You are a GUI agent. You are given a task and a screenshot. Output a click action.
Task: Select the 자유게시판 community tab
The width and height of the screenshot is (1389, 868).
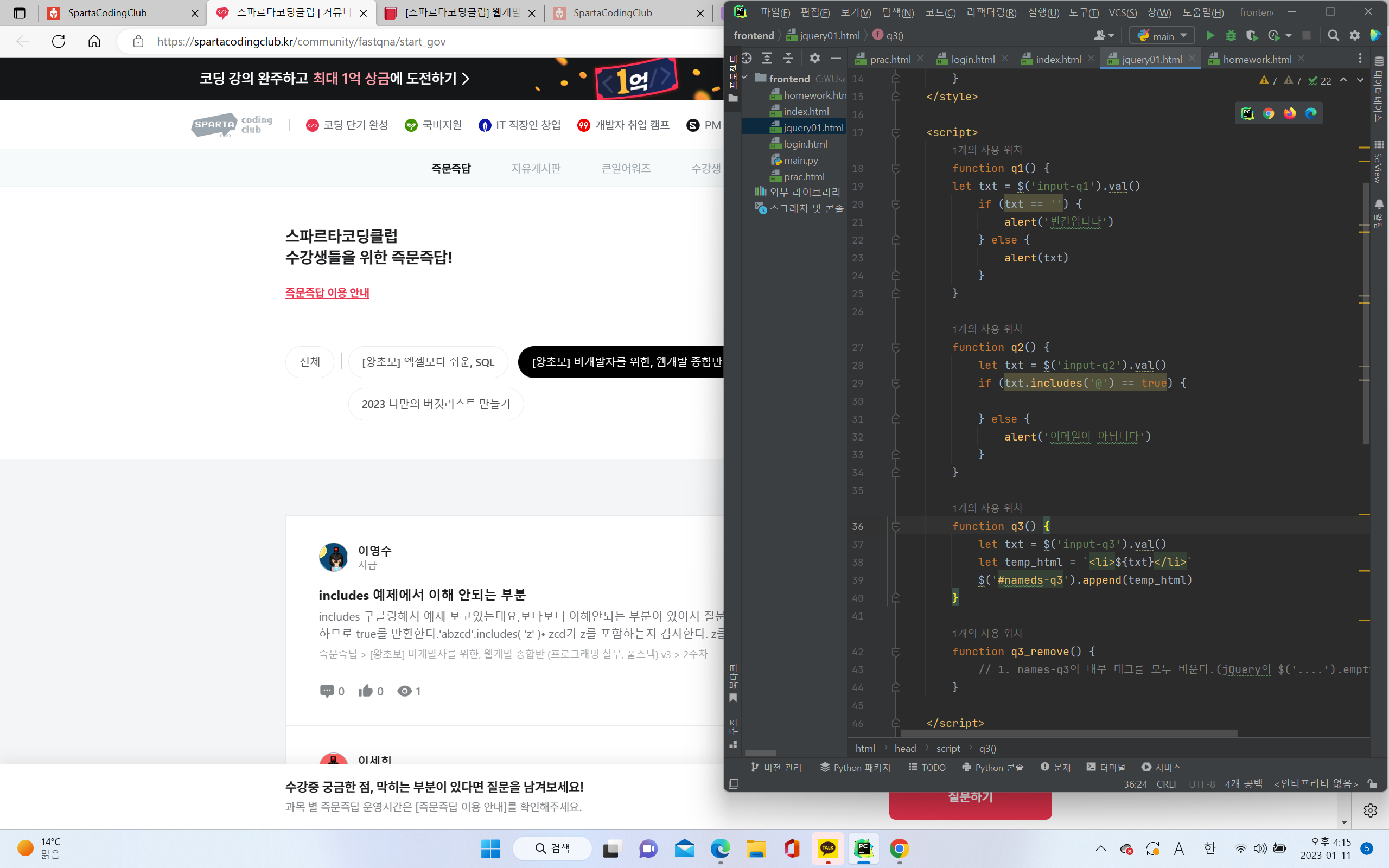(536, 168)
